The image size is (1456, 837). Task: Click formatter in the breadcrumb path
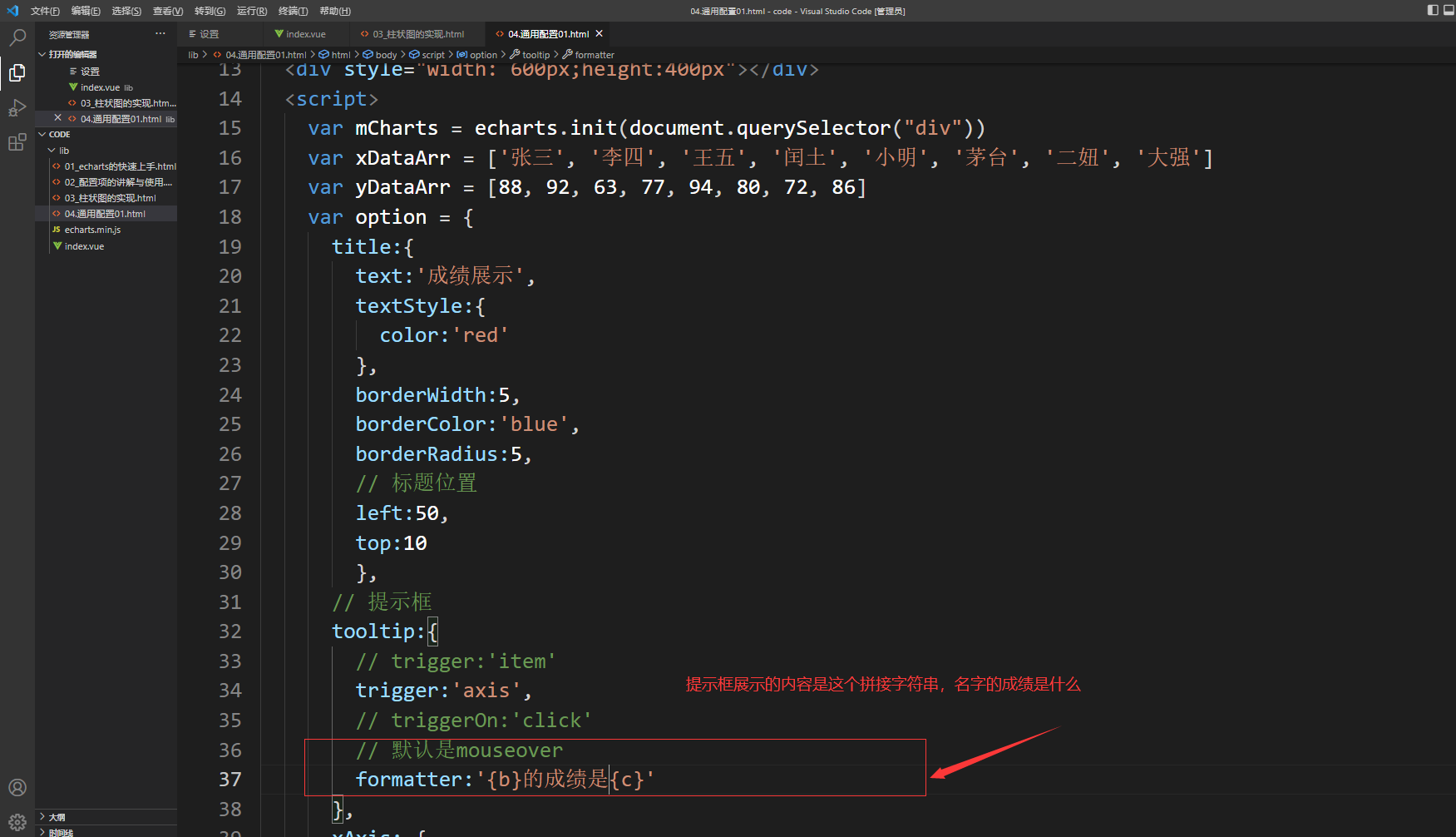[595, 55]
